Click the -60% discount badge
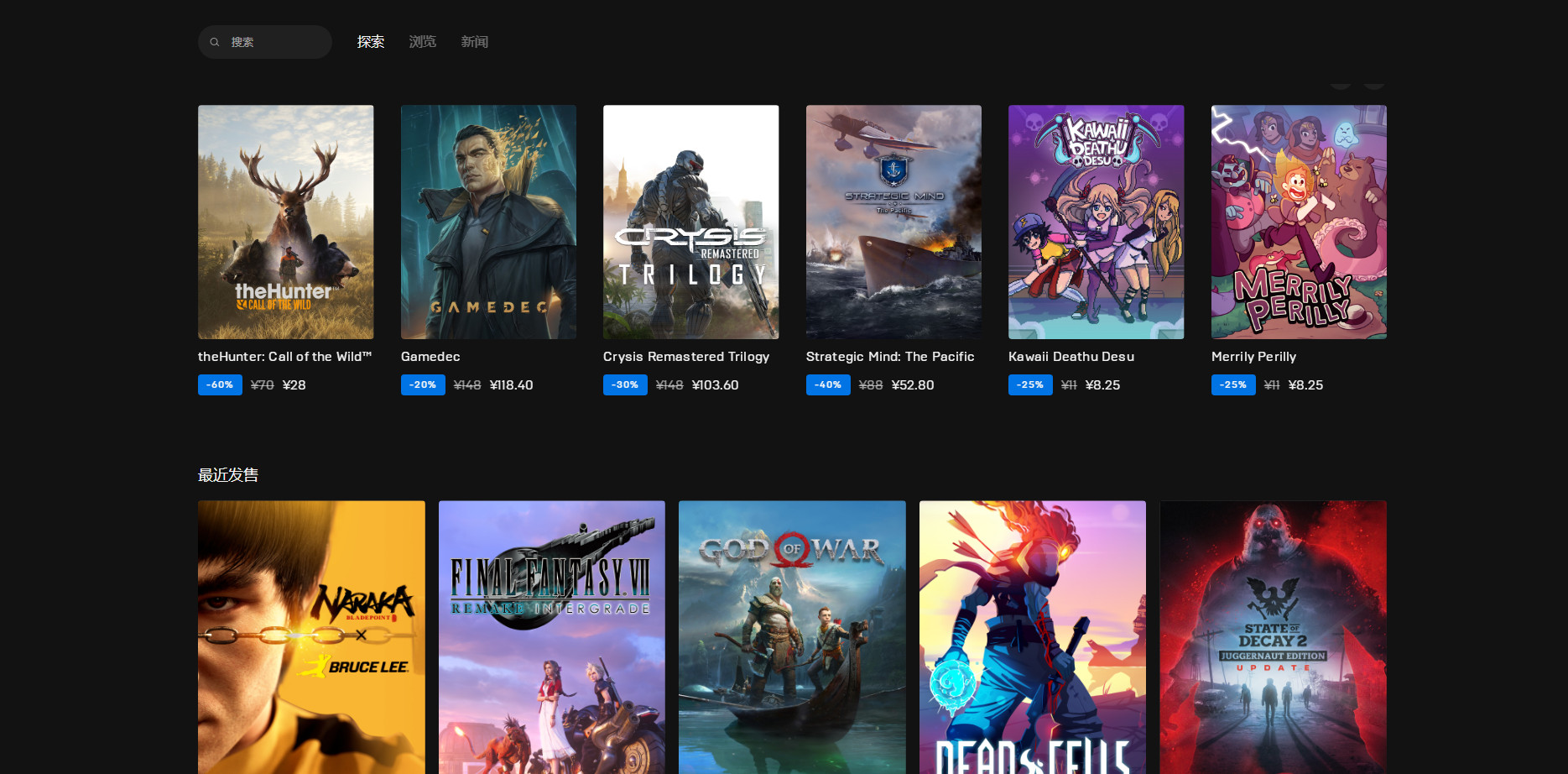The height and width of the screenshot is (774, 1568). point(220,384)
